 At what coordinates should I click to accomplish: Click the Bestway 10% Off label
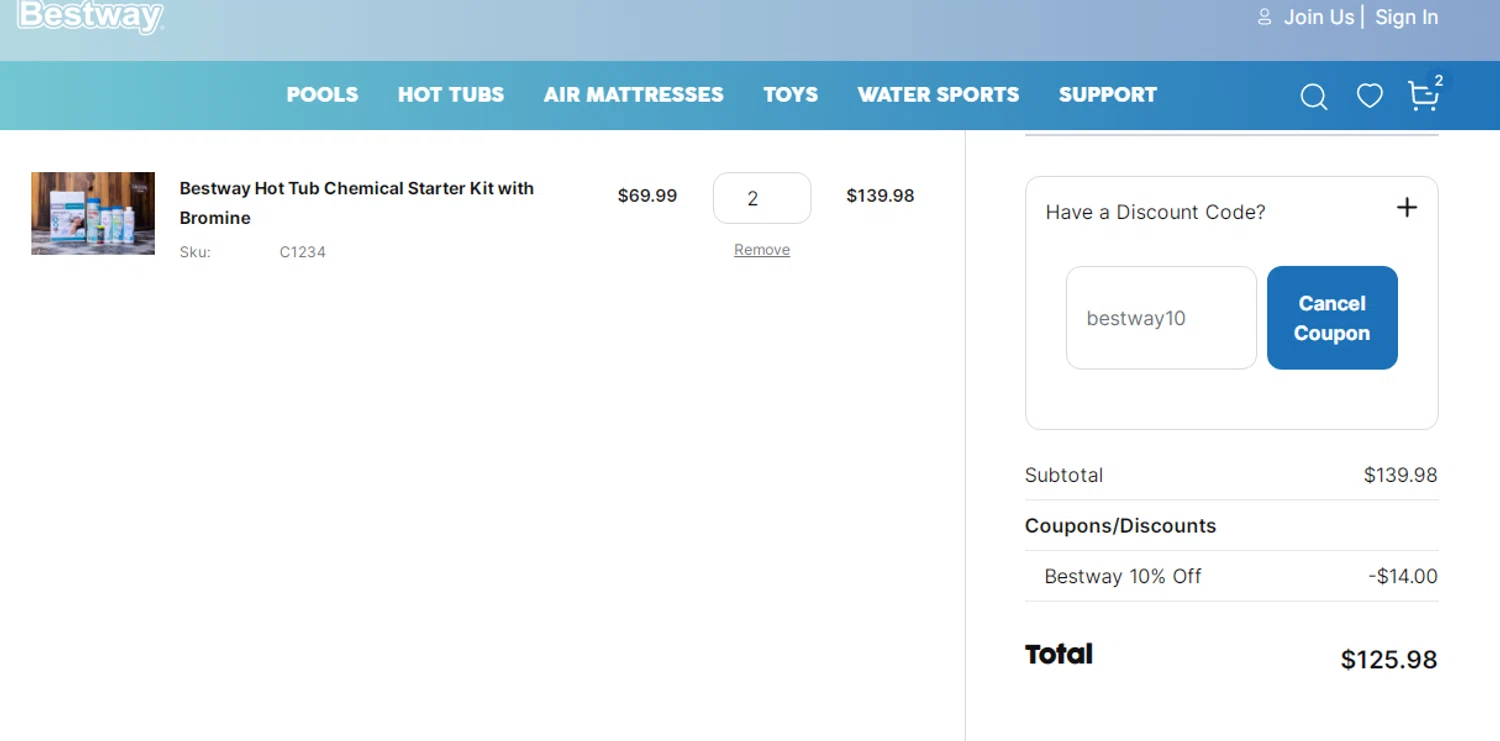[x=1123, y=576]
